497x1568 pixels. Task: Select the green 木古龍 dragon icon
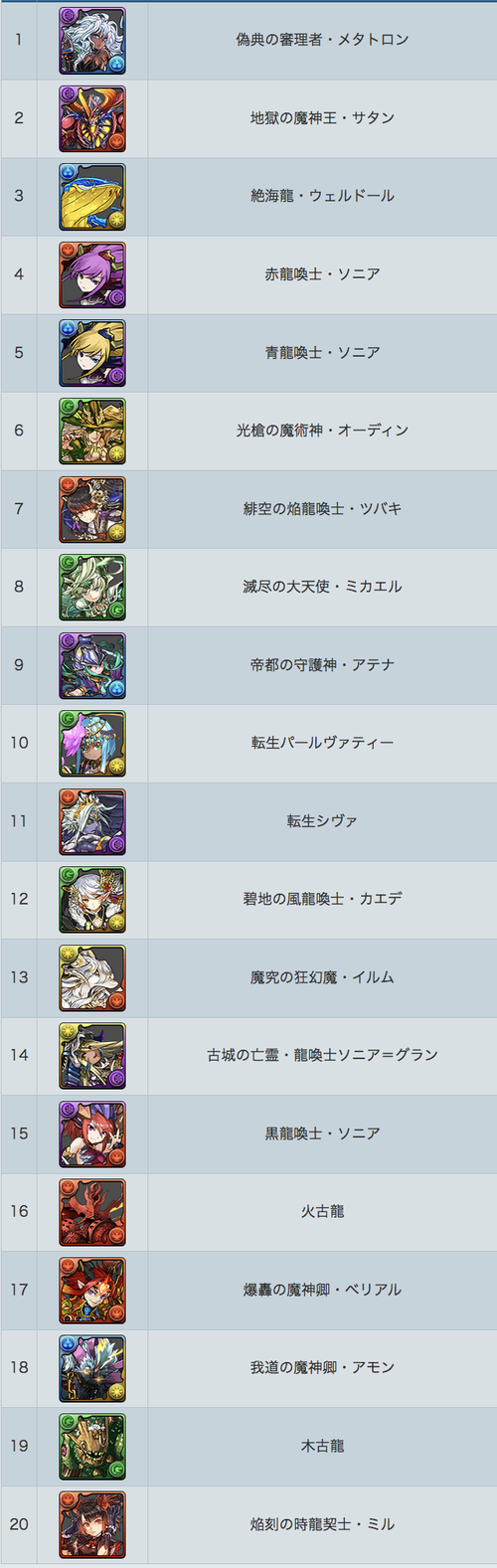point(92,1446)
